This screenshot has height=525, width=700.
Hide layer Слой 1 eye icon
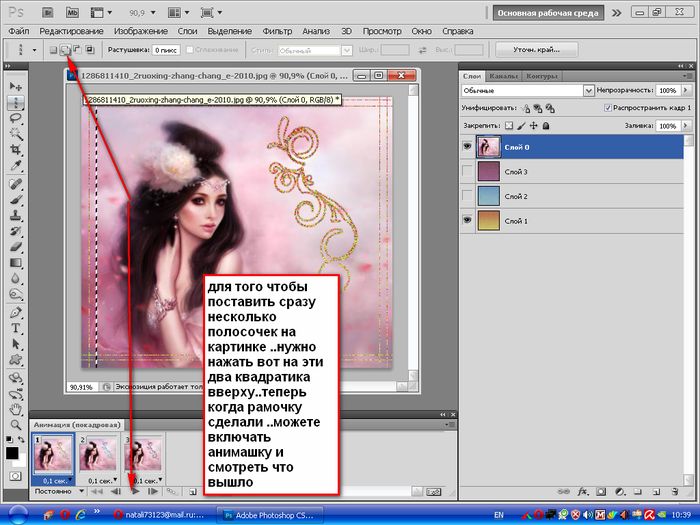pyautogui.click(x=467, y=220)
